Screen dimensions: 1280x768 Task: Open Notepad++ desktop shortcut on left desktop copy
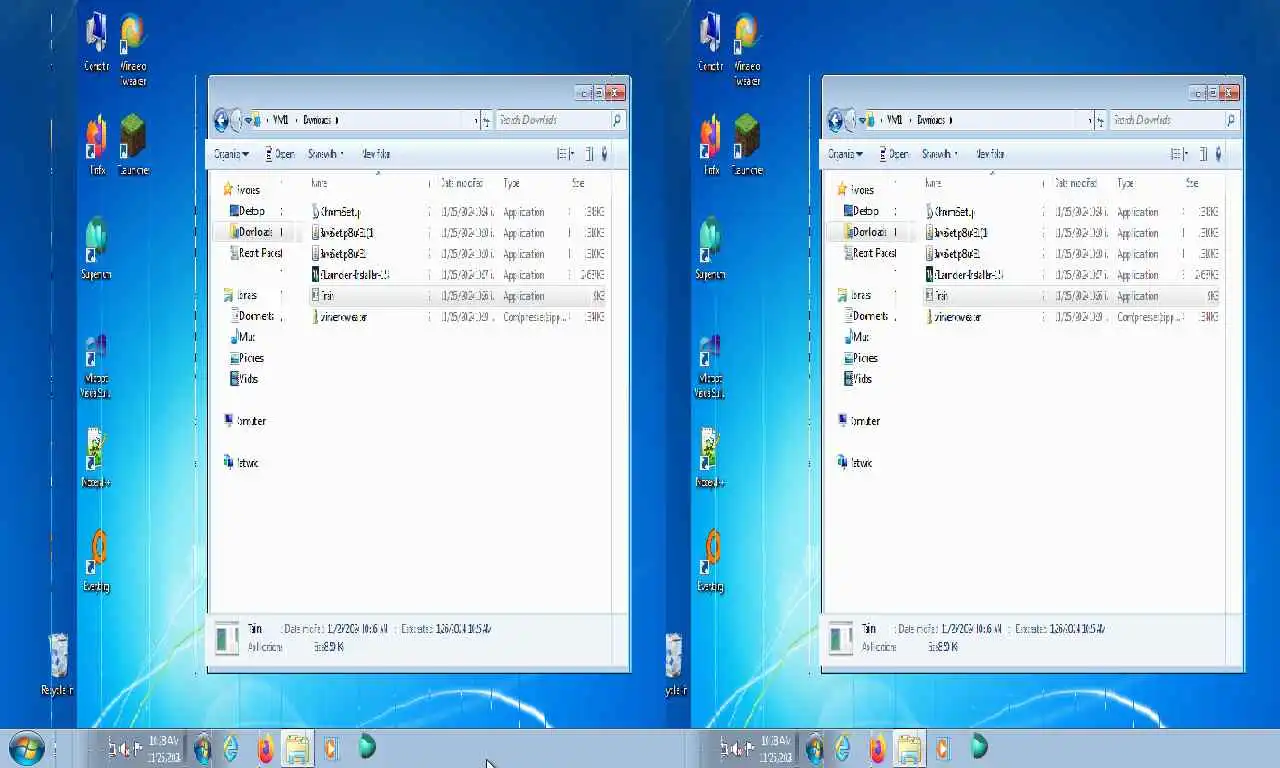click(x=96, y=458)
